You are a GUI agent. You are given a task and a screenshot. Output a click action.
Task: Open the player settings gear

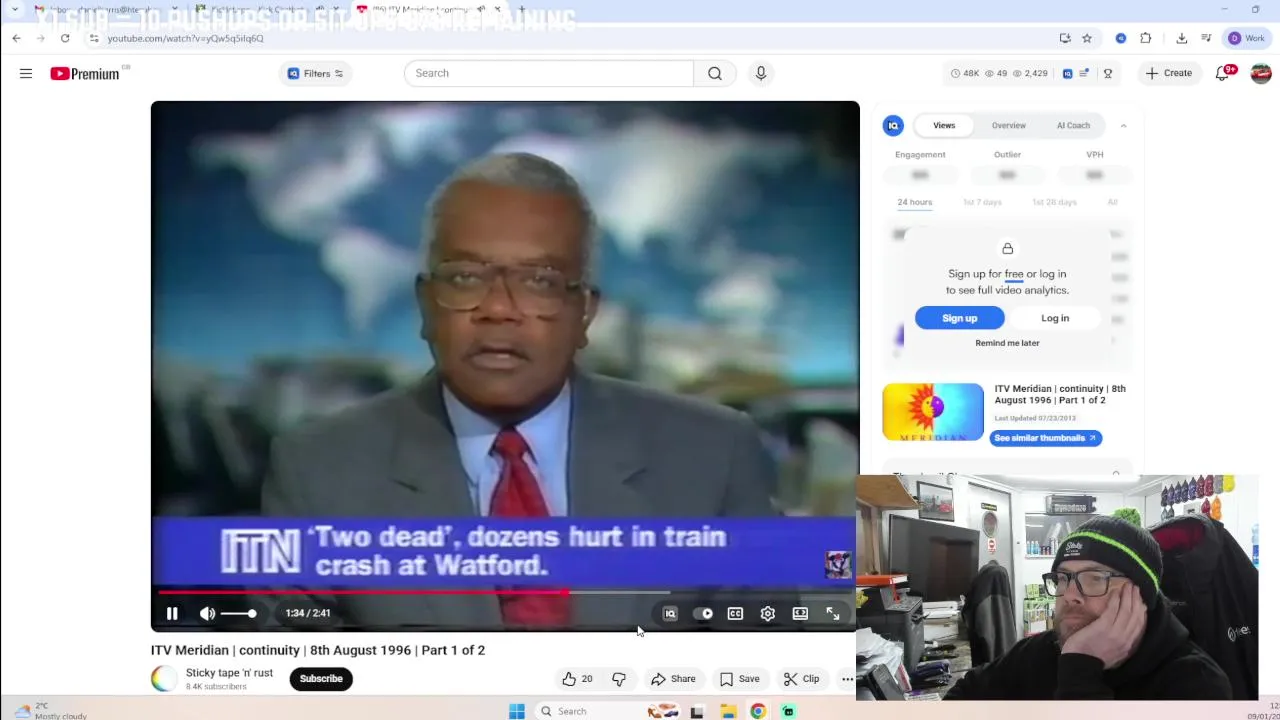tap(768, 614)
